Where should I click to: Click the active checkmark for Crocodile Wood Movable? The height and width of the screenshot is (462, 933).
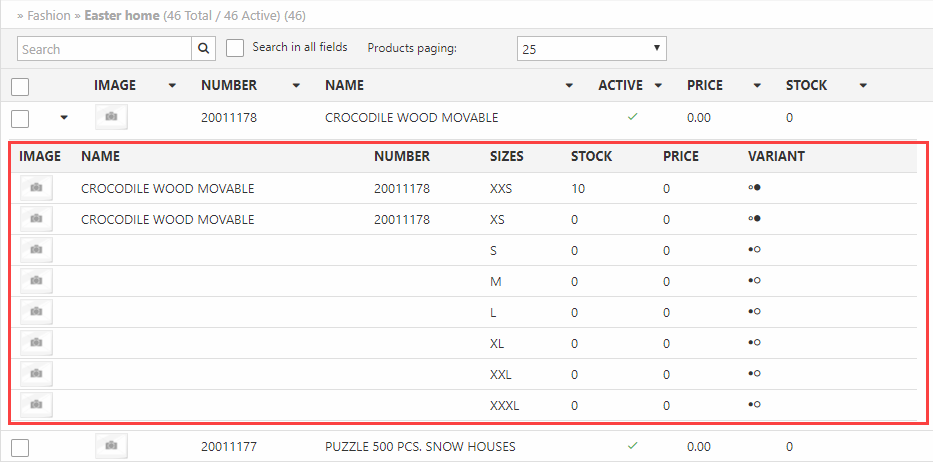pyautogui.click(x=632, y=117)
